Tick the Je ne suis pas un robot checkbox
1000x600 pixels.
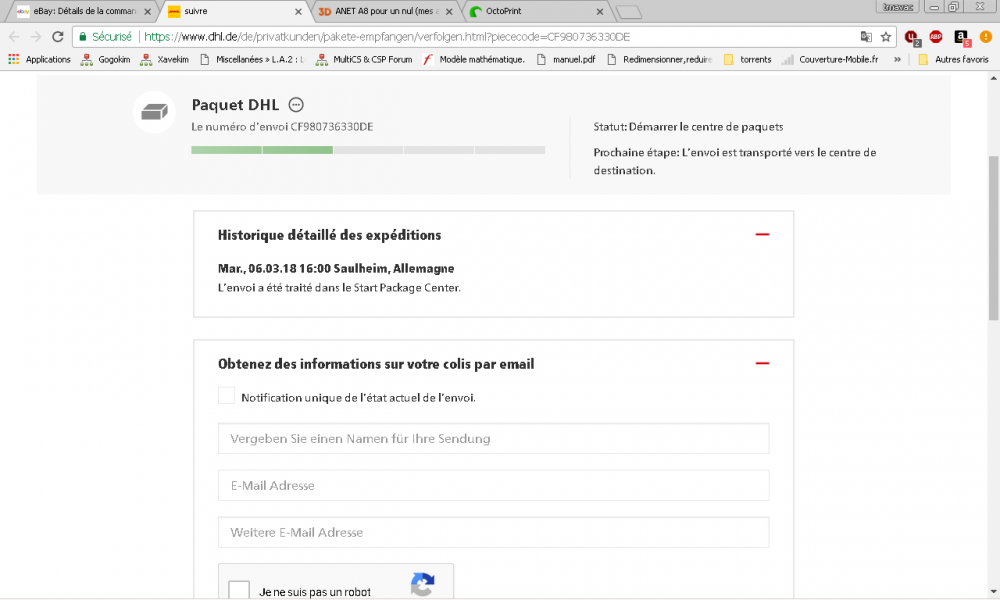(239, 590)
